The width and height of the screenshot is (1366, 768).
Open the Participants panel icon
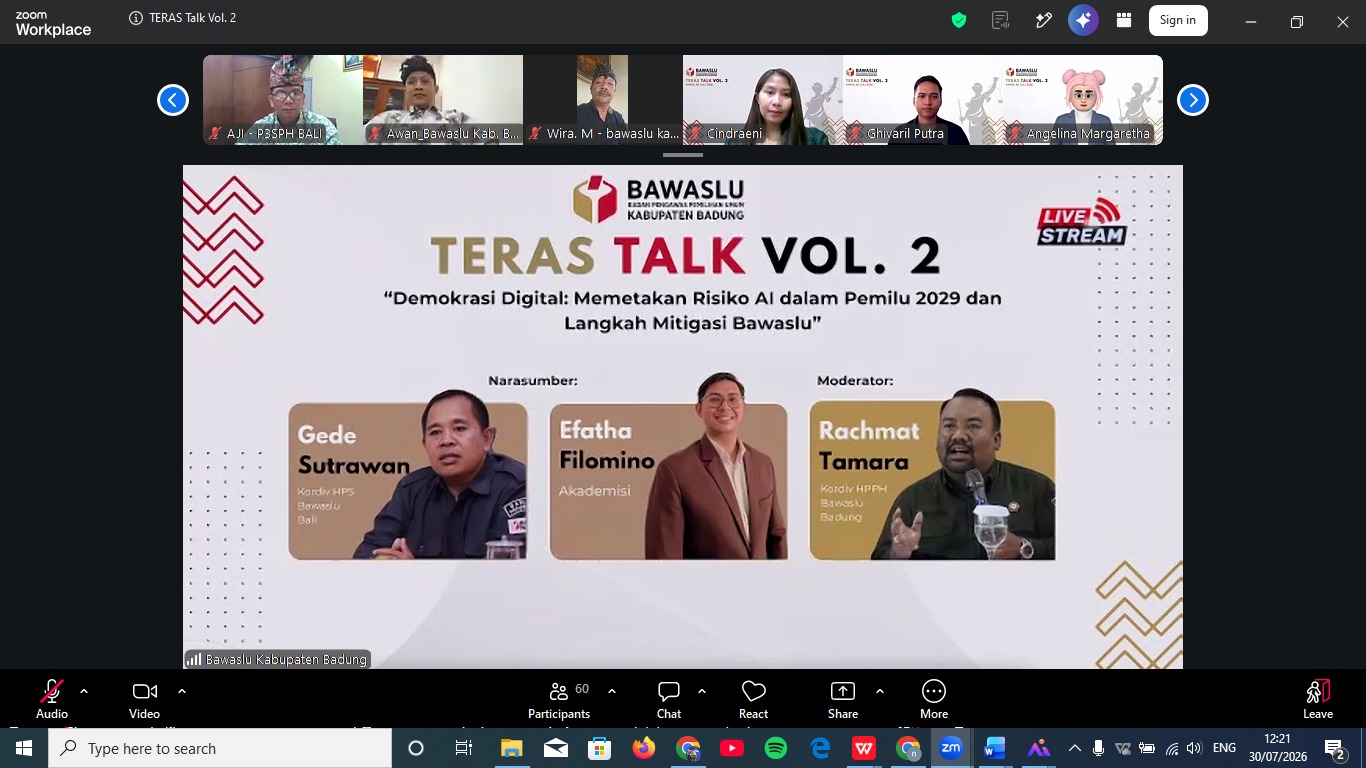tap(559, 691)
